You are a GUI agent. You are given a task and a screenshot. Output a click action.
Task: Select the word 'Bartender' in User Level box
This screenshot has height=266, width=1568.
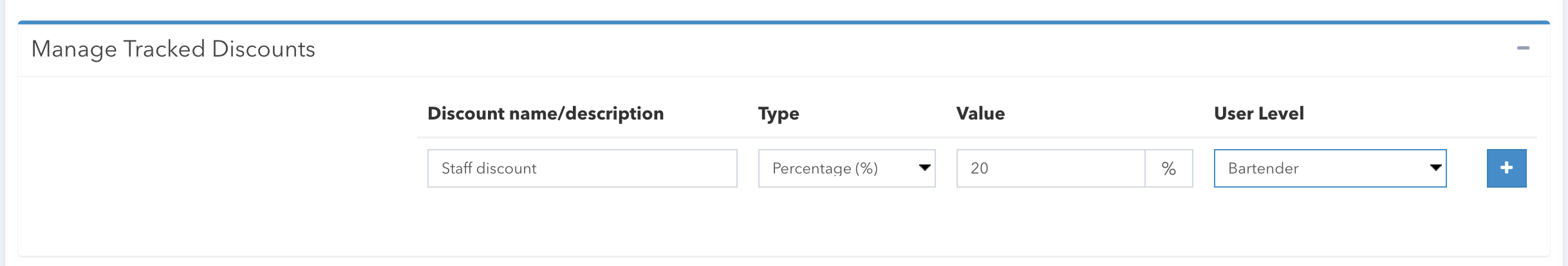1263,168
